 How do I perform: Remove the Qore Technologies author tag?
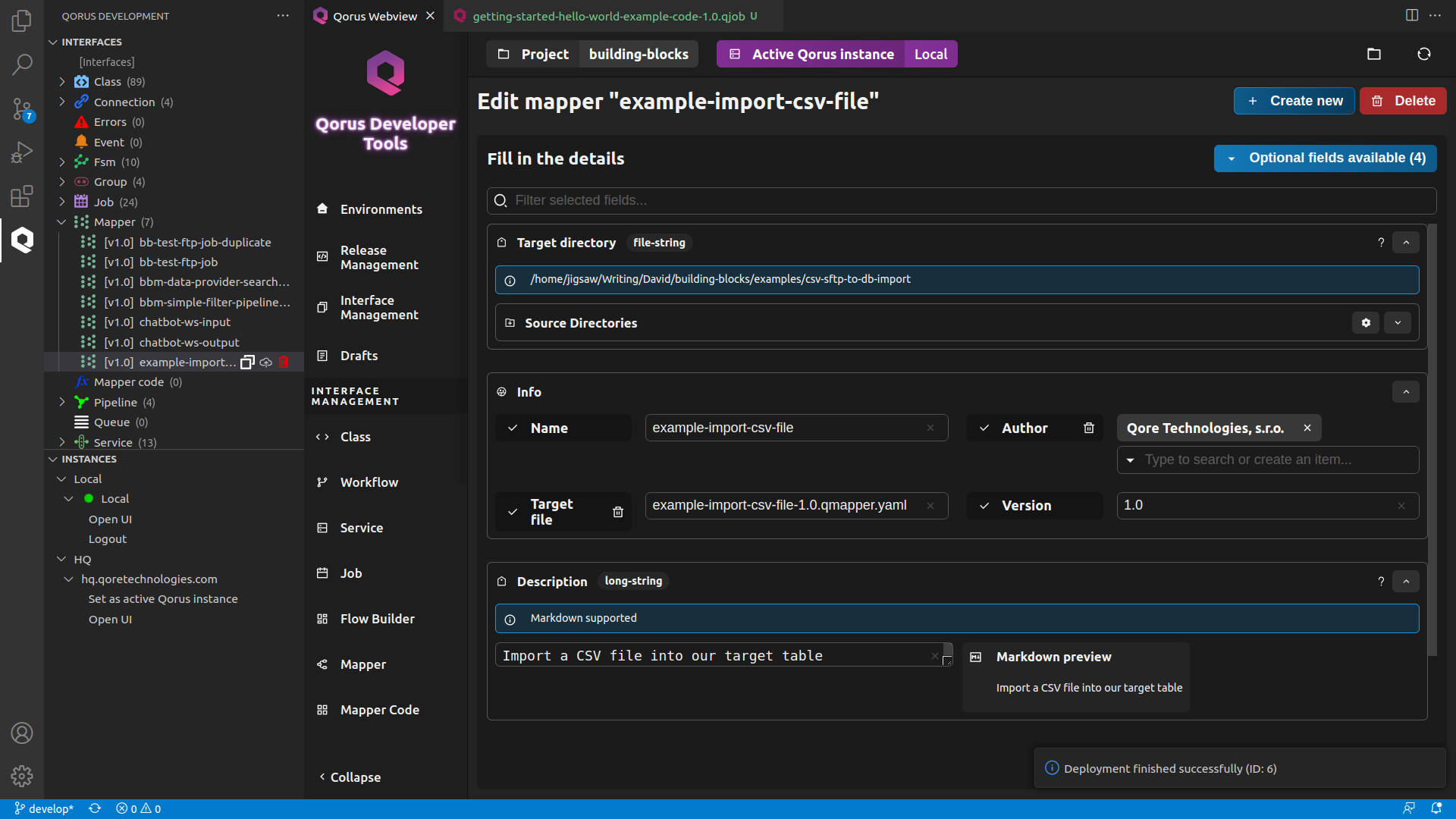1307,428
